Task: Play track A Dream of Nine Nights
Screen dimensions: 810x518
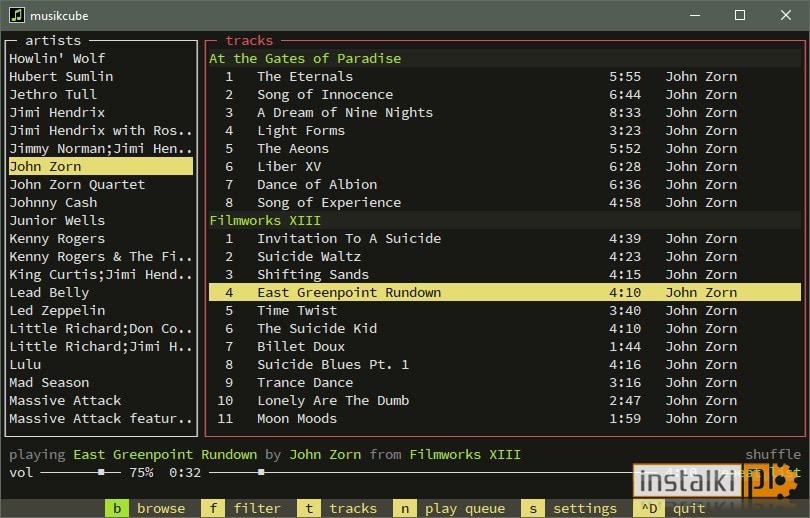Action: 505,113
